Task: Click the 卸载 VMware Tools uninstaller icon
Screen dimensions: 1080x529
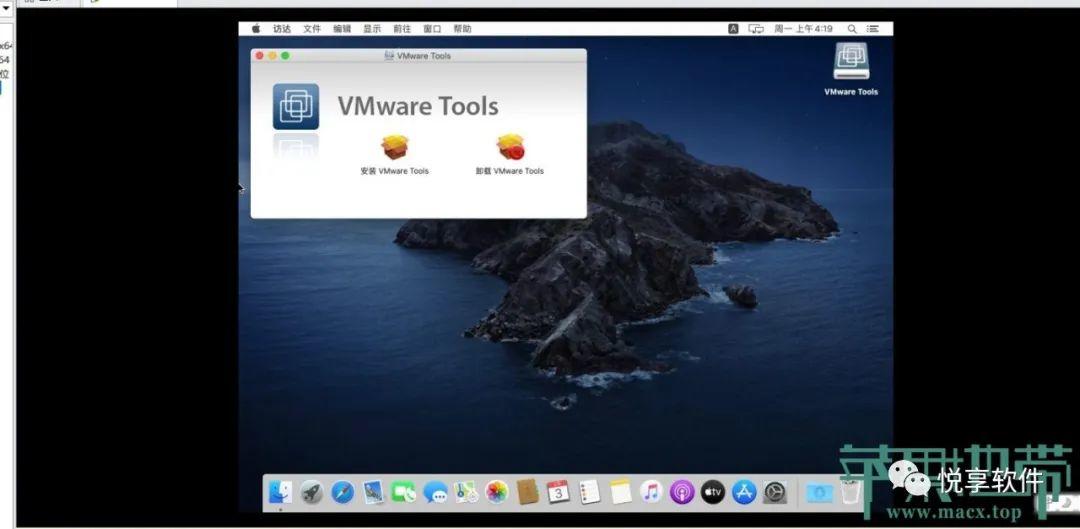Action: [510, 147]
